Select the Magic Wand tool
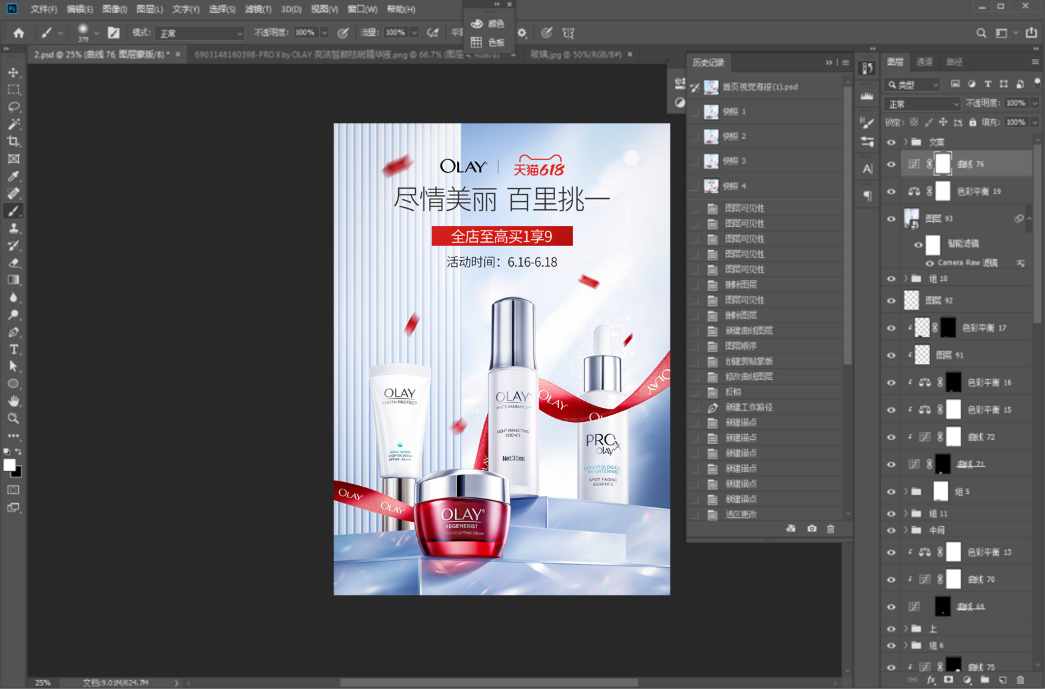1045x689 pixels. (13, 124)
